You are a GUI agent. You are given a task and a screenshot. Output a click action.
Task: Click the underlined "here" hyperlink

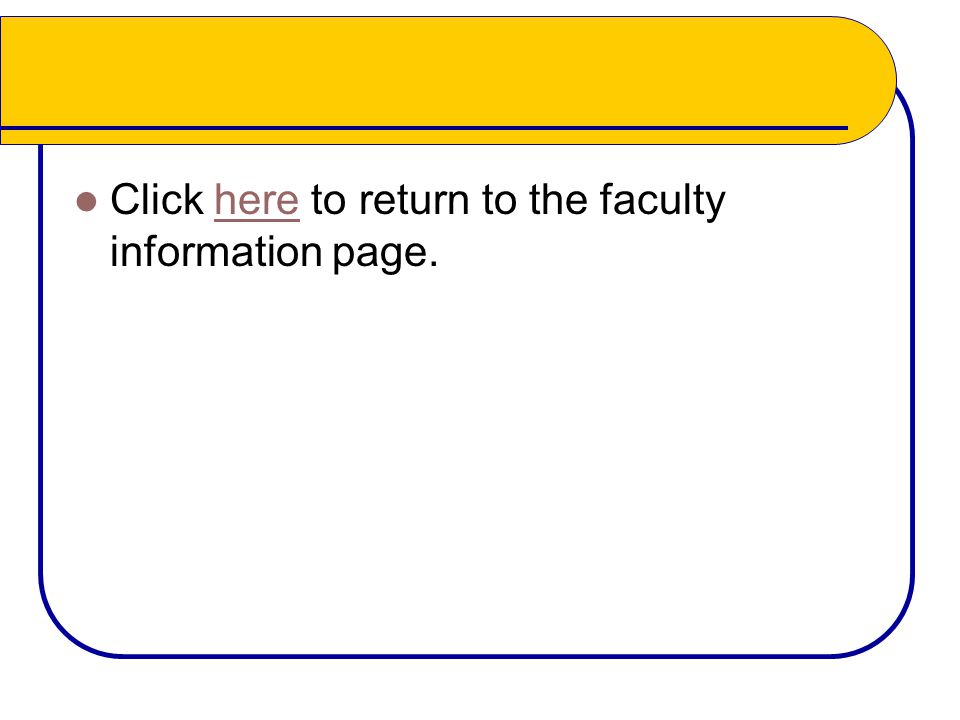(257, 200)
